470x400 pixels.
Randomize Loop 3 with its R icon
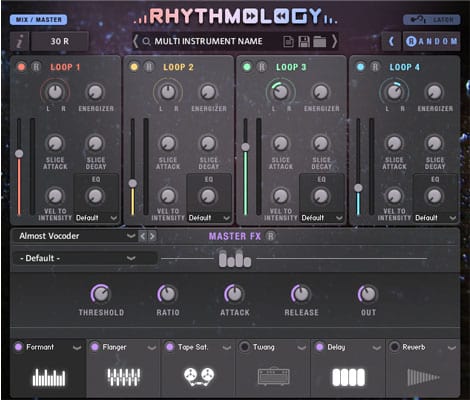[x=262, y=67]
